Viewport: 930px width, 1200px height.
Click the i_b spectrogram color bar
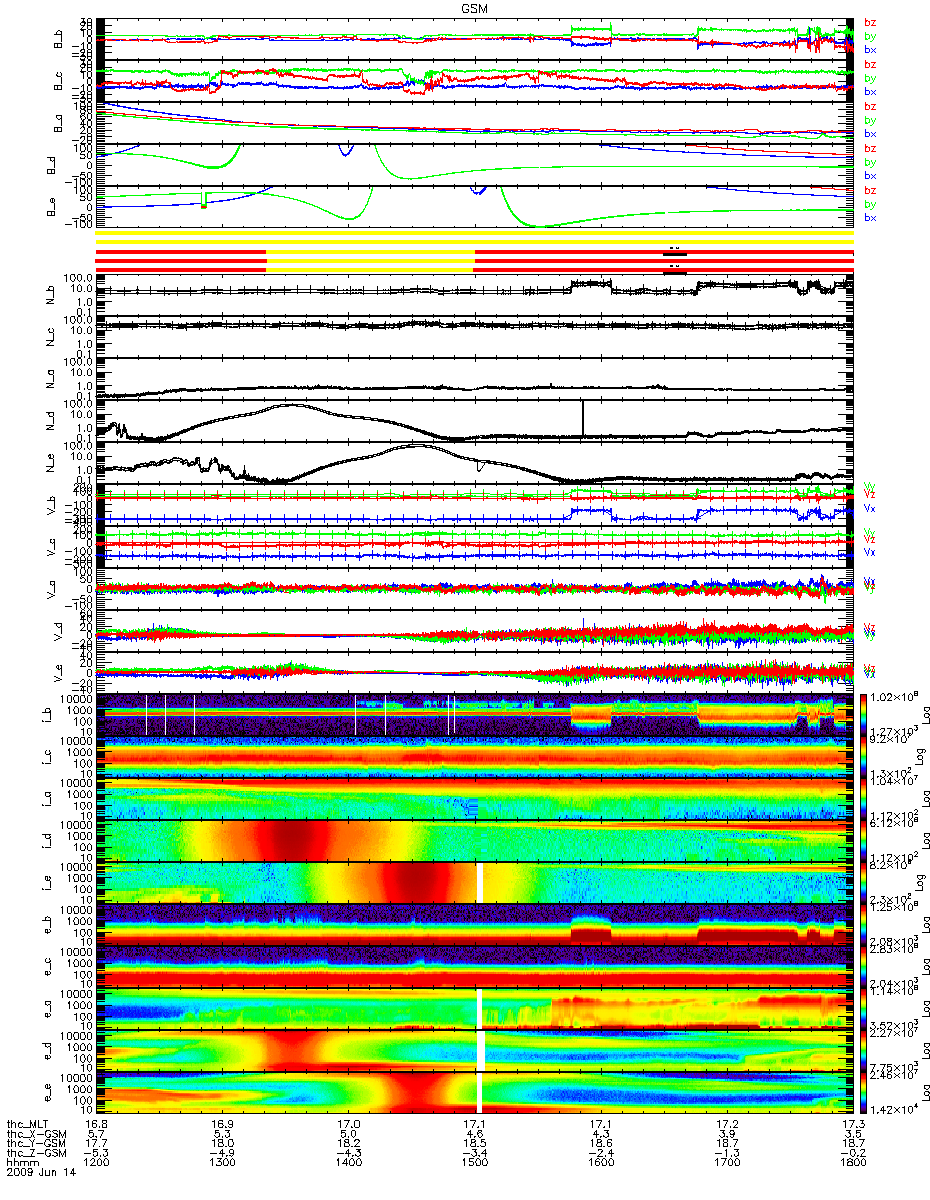[x=863, y=713]
